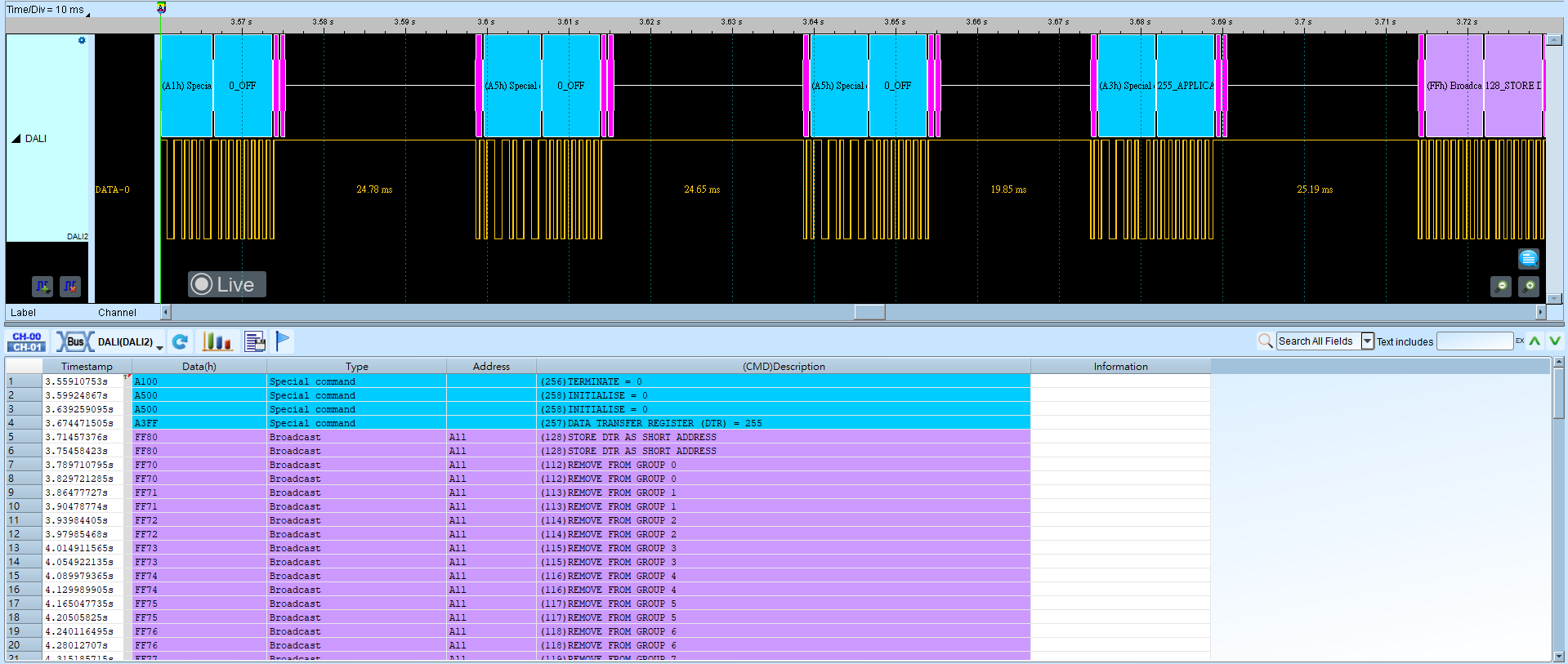
Task: Click the waveform scrollbar right arrow
Action: tap(1540, 312)
